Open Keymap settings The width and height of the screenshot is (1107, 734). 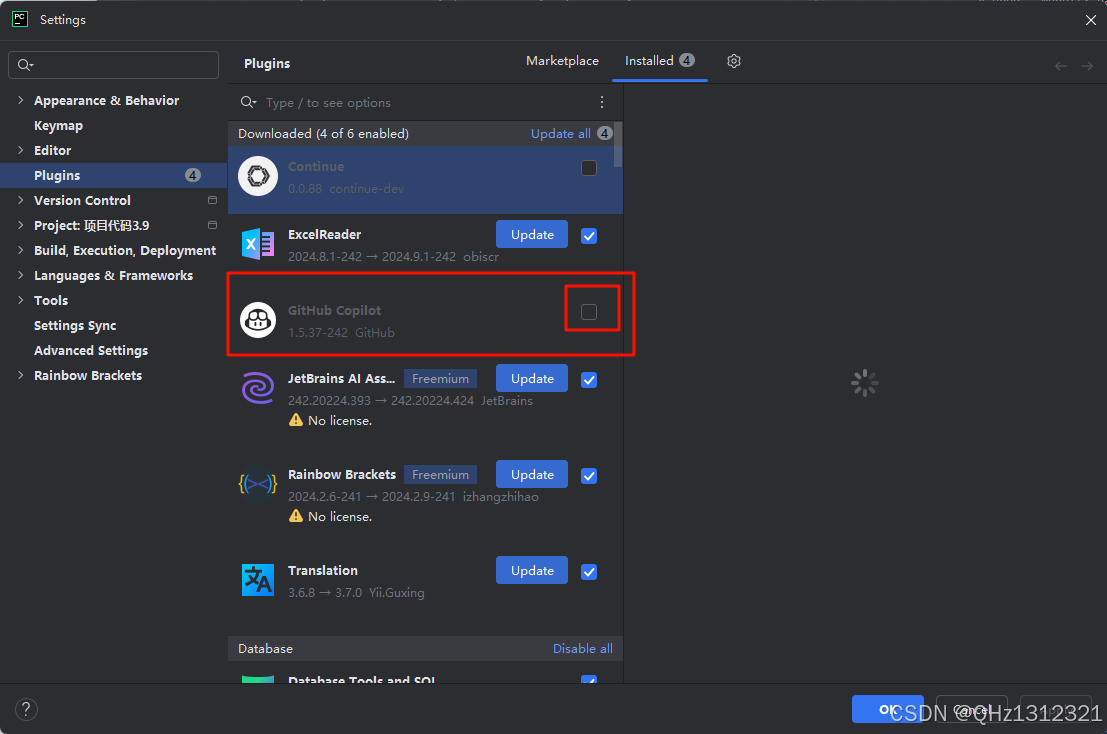point(59,126)
